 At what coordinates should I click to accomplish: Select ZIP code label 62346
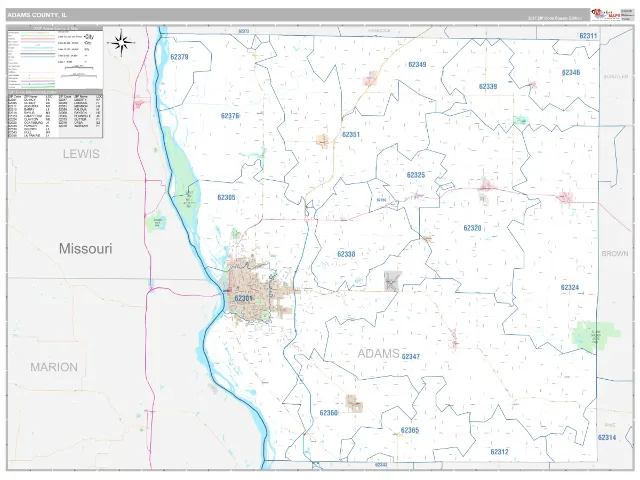pyautogui.click(x=571, y=72)
